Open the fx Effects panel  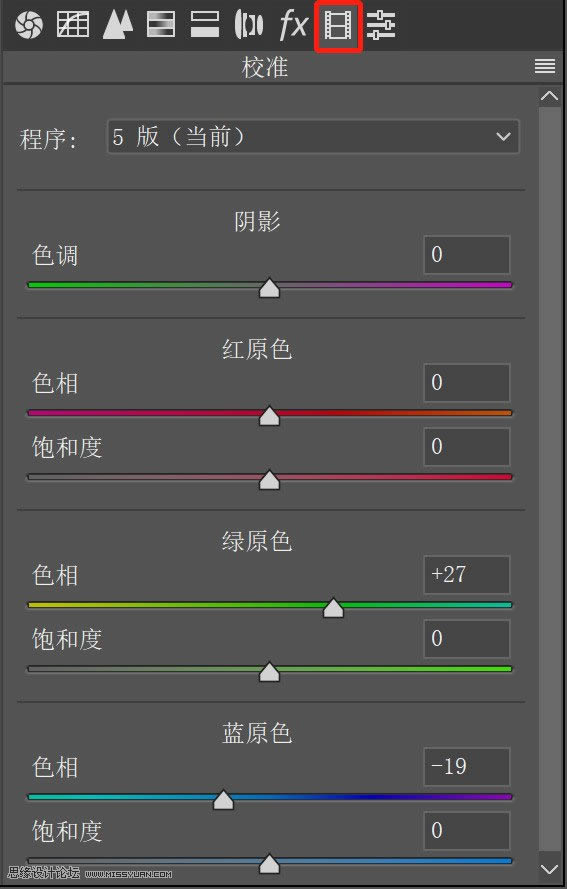click(294, 25)
